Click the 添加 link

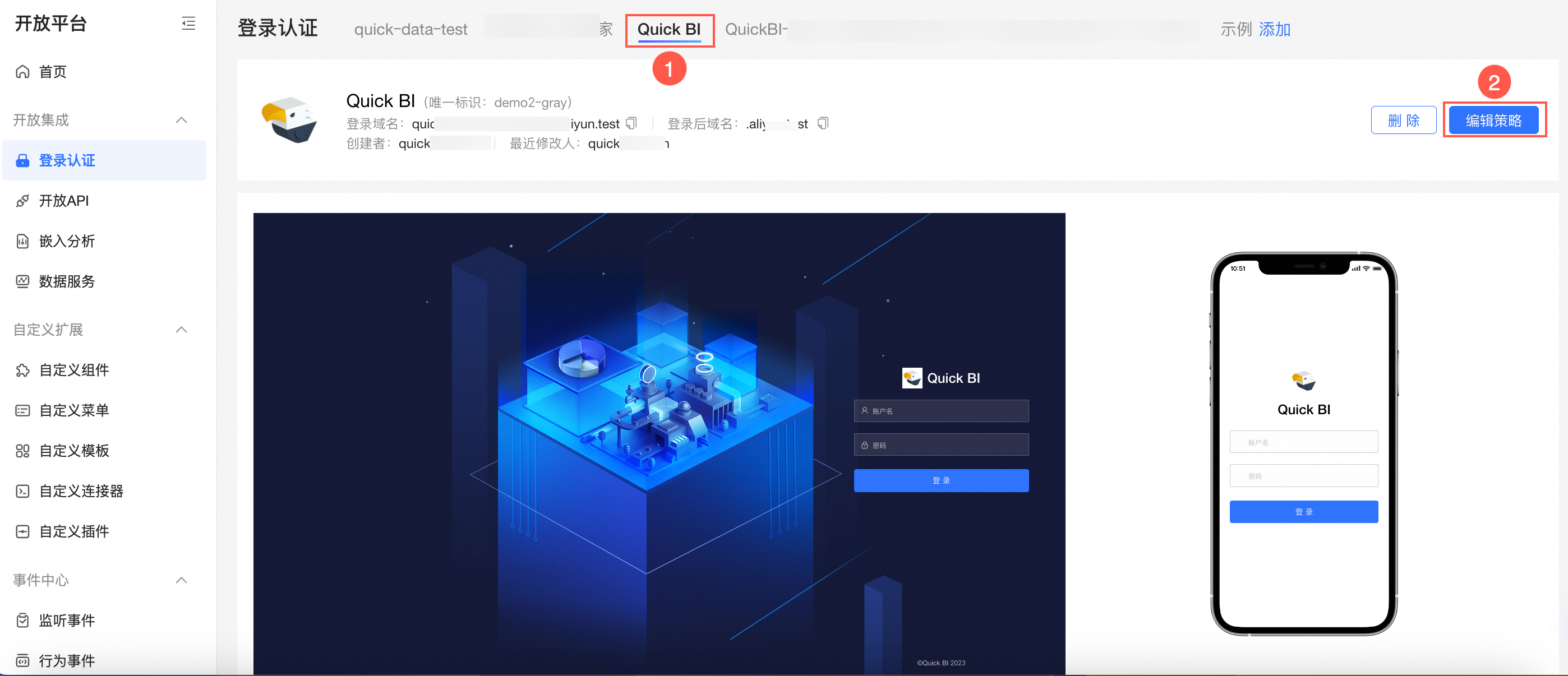1275,29
